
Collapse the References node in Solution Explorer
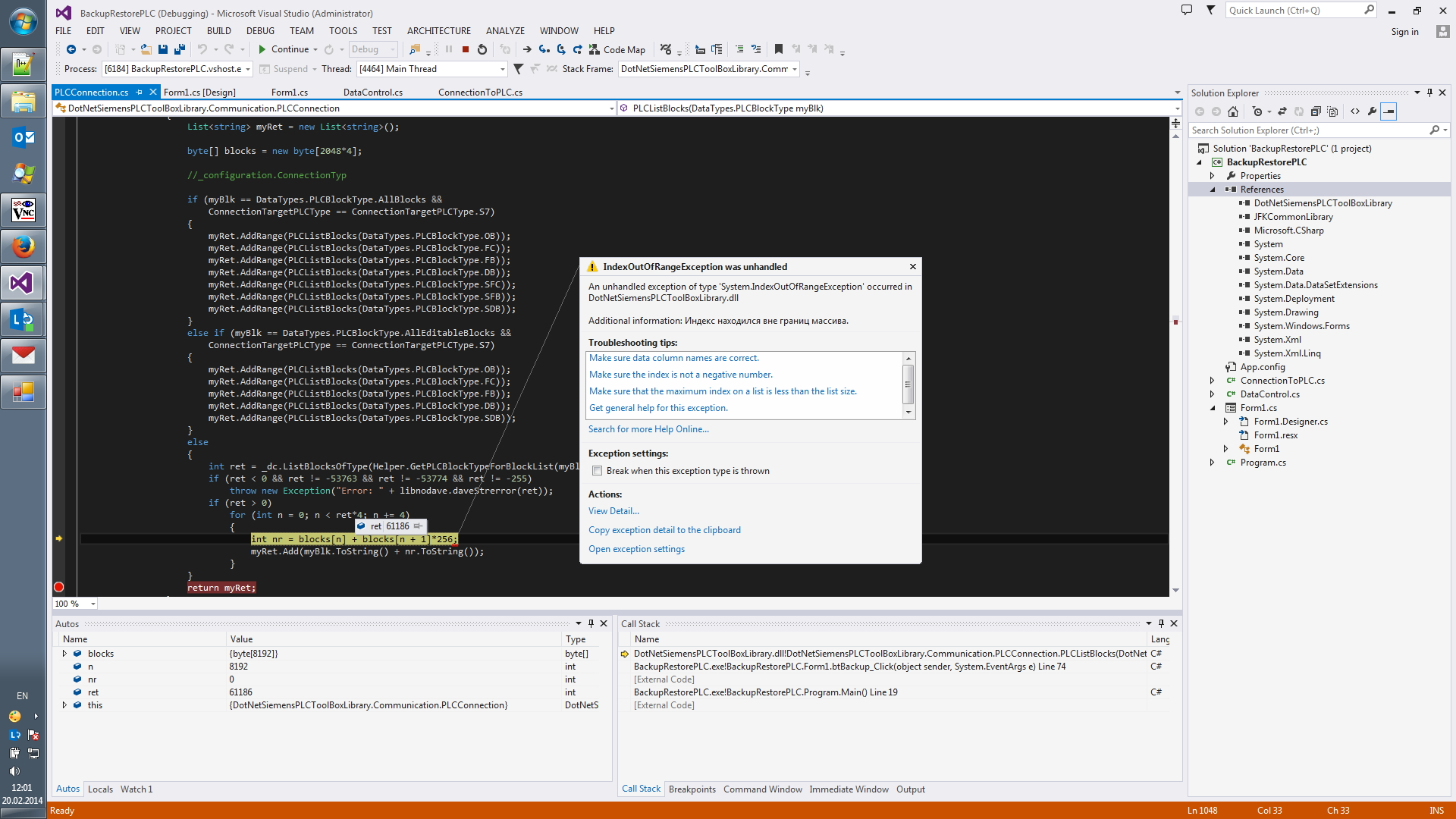tap(1213, 190)
